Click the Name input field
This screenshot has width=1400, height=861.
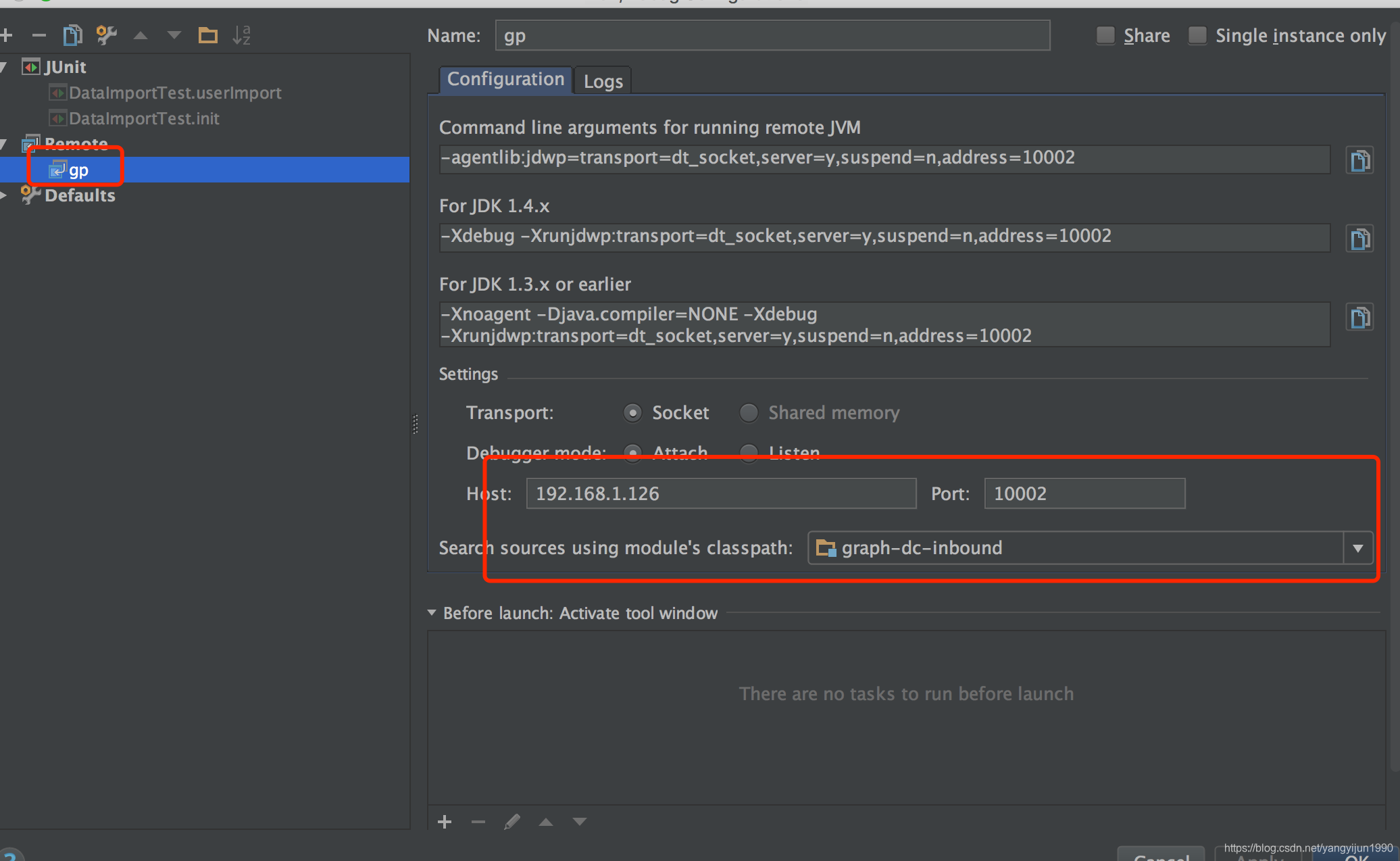[772, 35]
